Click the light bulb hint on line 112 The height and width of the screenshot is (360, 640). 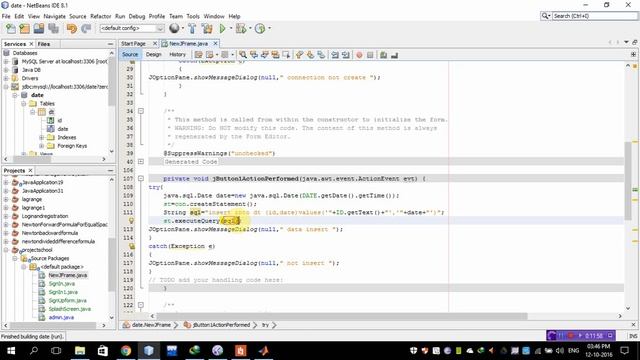(131, 221)
